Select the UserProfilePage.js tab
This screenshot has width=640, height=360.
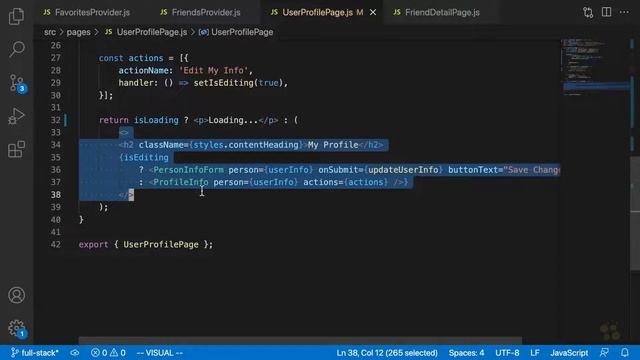(x=317, y=13)
